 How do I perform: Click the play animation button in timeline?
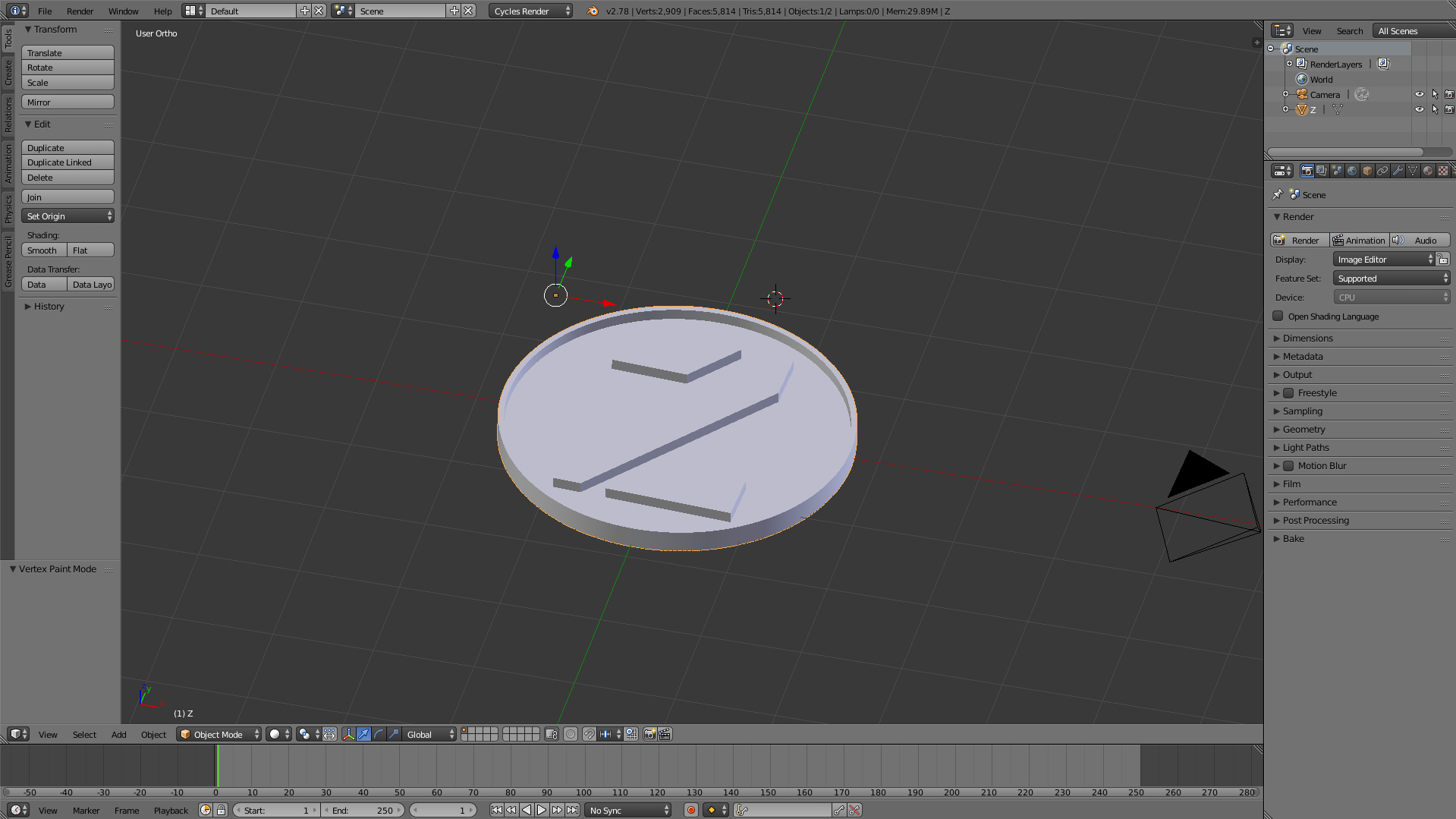(x=542, y=810)
